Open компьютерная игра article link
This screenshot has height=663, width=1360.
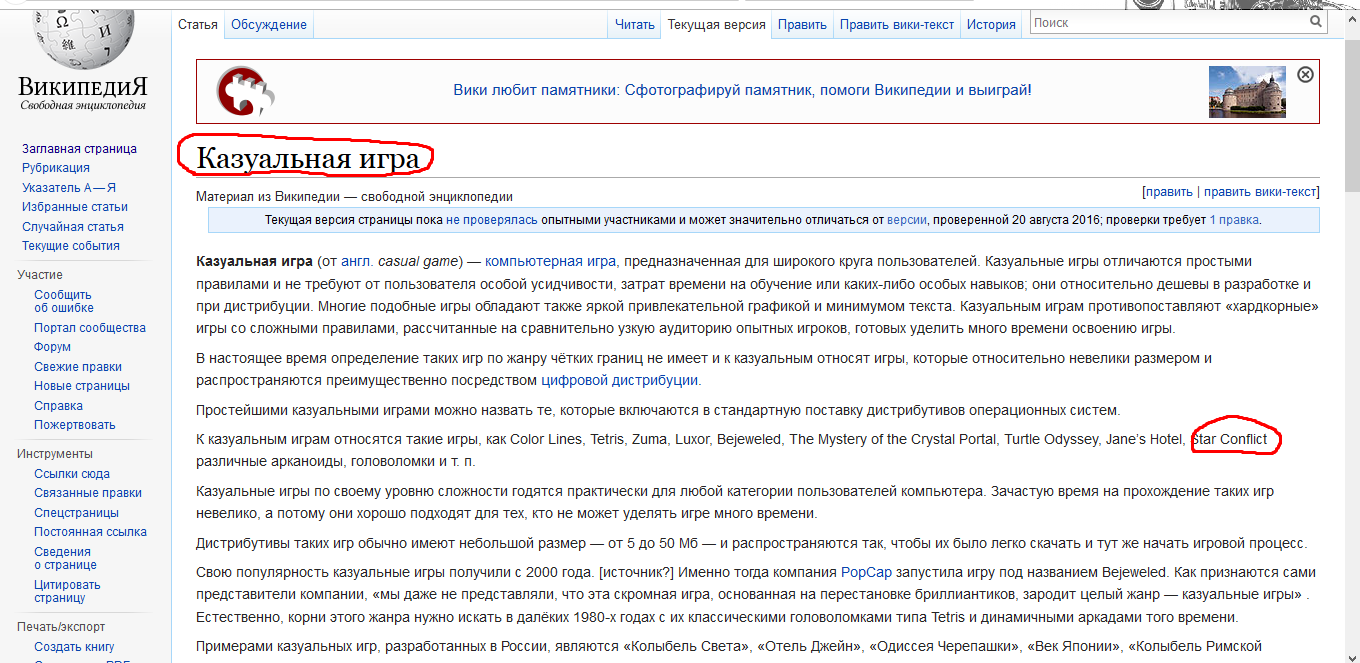pos(550,262)
